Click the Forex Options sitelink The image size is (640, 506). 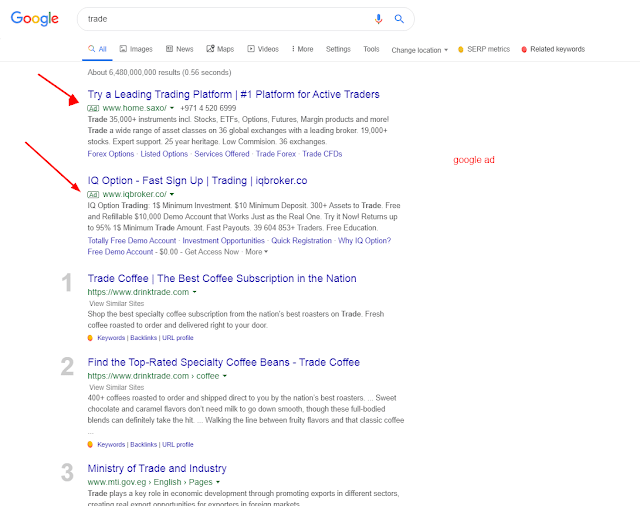click(111, 154)
